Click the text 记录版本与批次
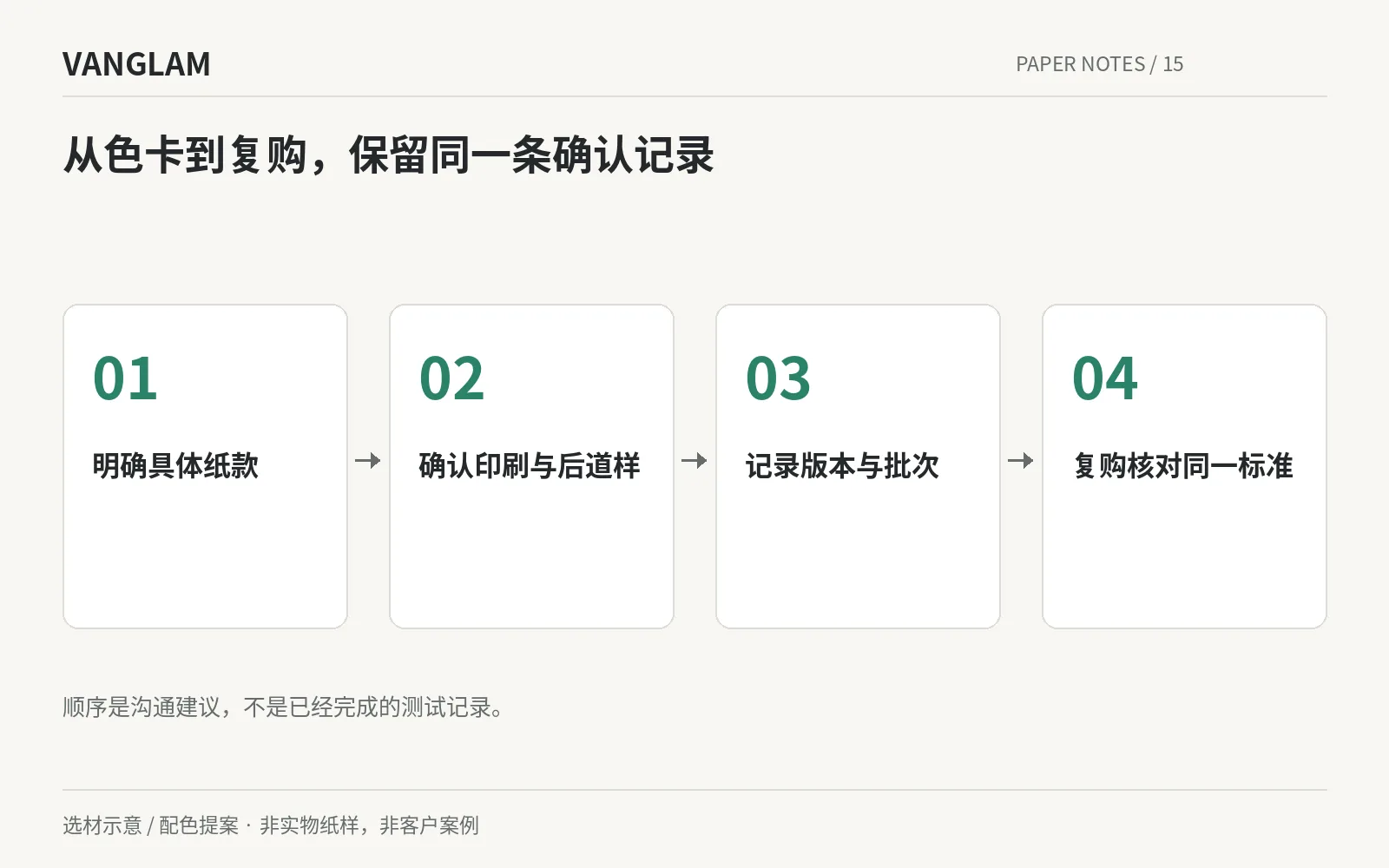Screen dimensions: 1389x868 click(x=842, y=466)
